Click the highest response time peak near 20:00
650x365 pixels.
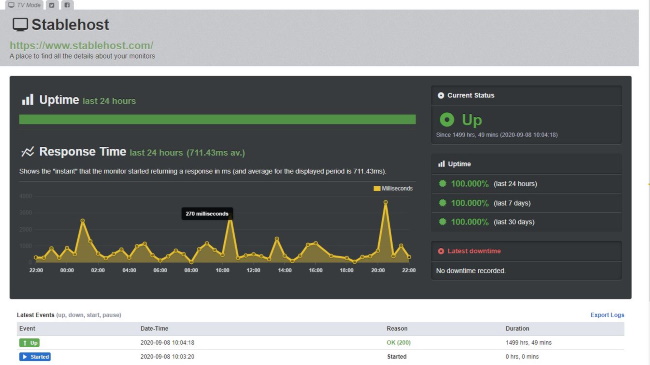tap(386, 202)
